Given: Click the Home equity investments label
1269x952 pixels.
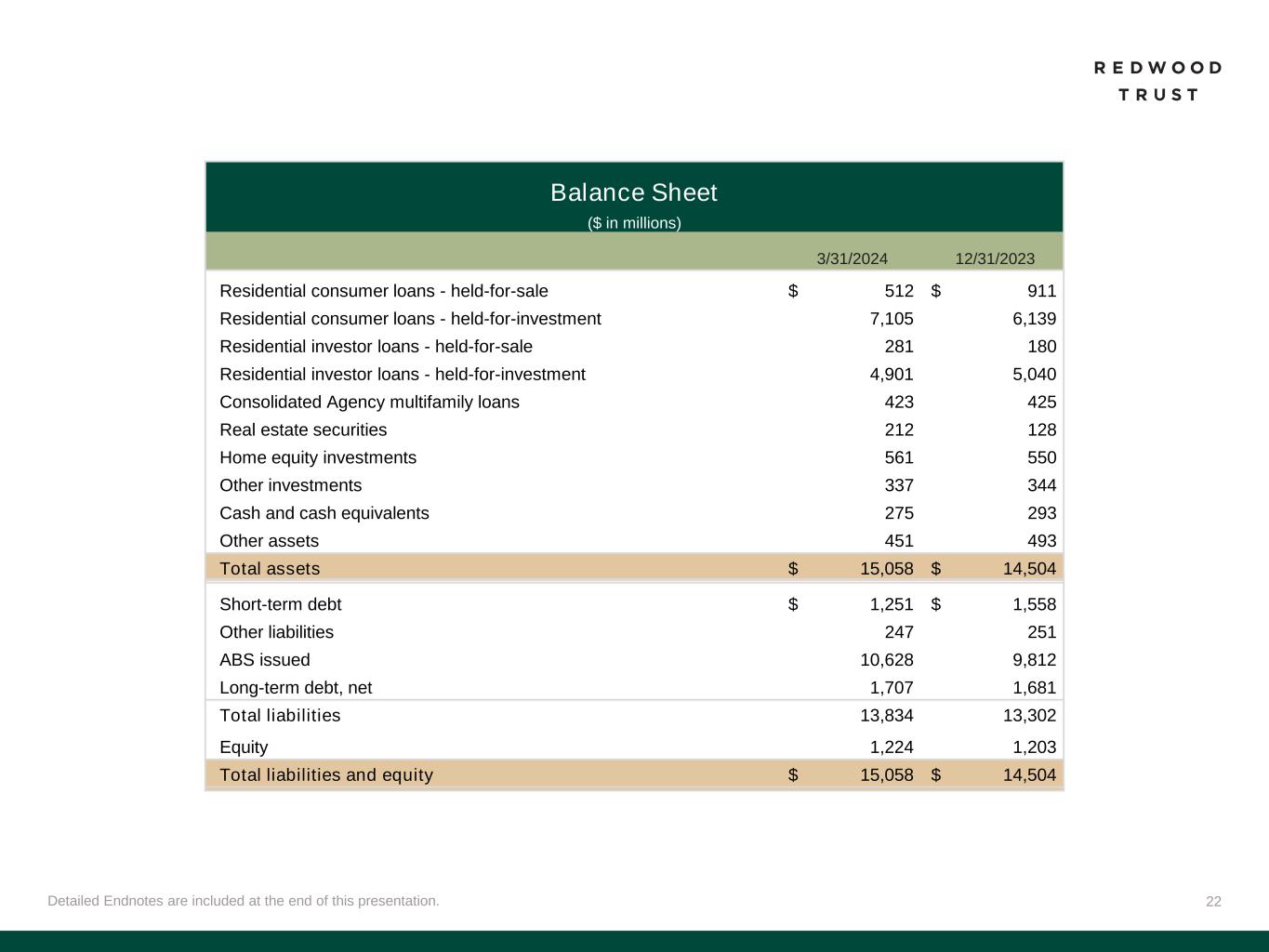Looking at the screenshot, I should (318, 457).
